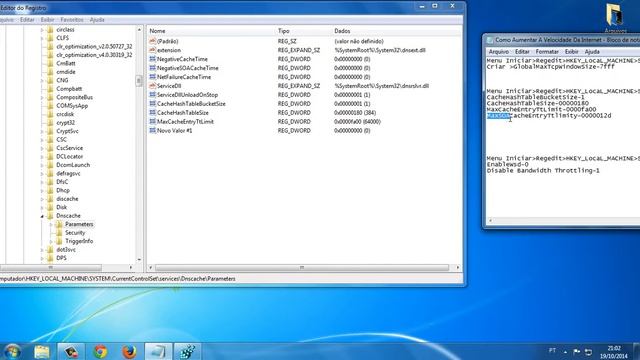The height and width of the screenshot is (360, 640).
Task: Click 0x0000fa00 (64000) data cell
Action: coord(357,122)
